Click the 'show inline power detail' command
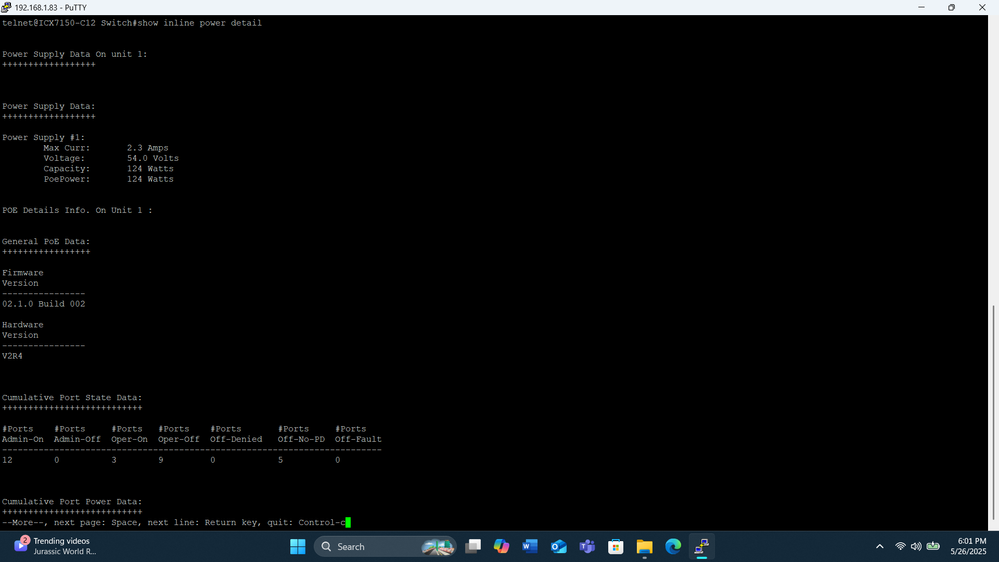Screen dimensions: 999x562 199,23
